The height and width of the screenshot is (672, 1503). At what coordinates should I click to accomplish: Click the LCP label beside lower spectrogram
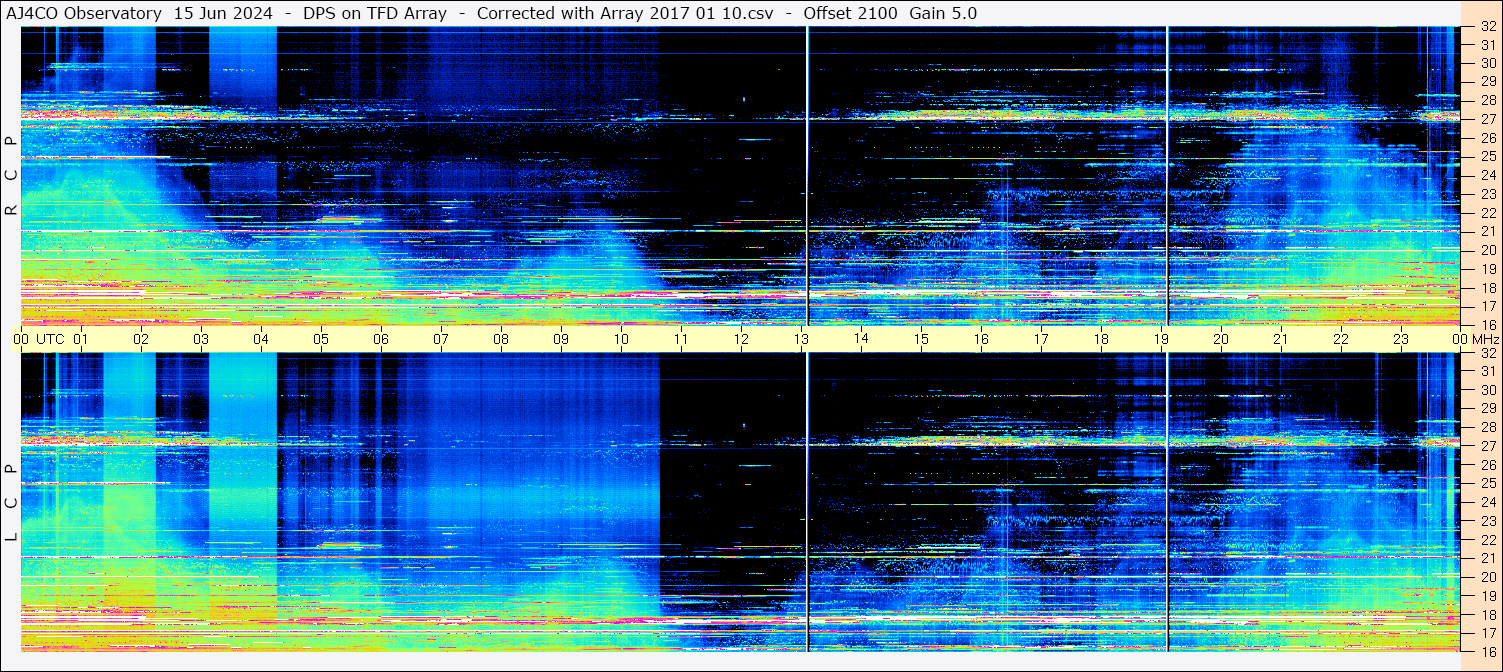(x=11, y=503)
